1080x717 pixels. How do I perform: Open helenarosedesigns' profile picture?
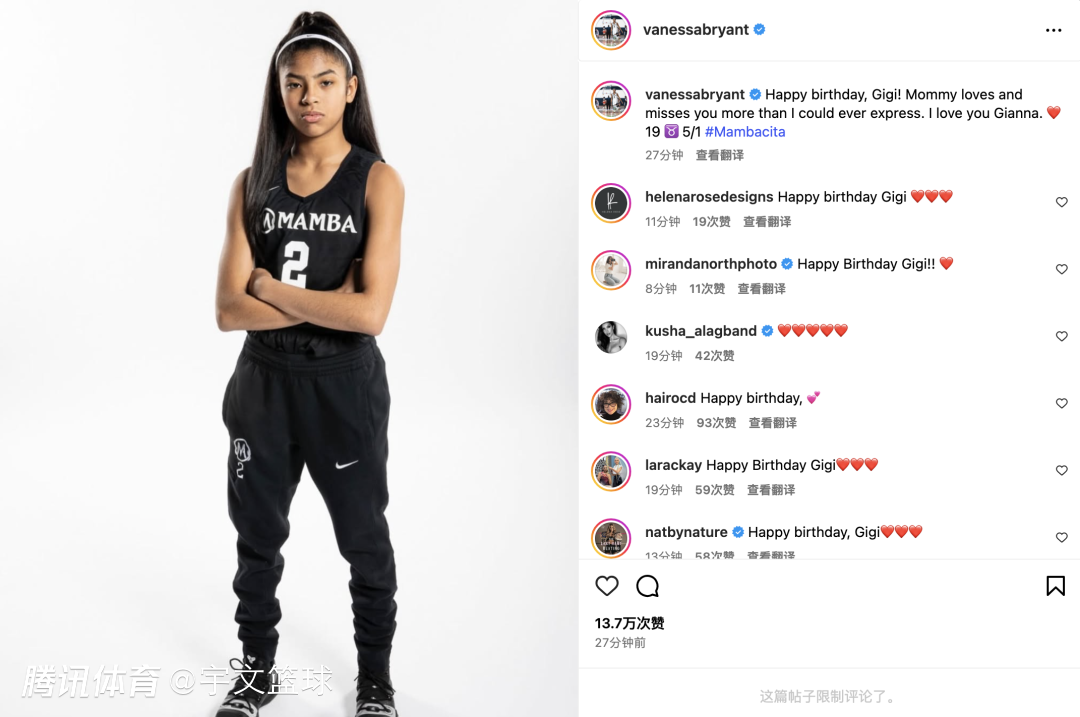click(x=611, y=203)
